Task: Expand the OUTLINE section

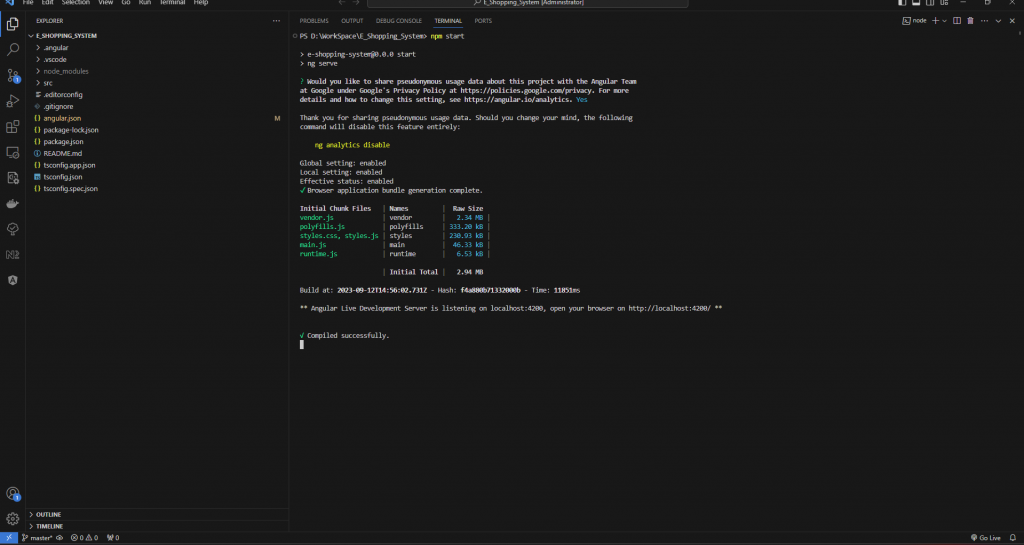Action: tap(157, 514)
